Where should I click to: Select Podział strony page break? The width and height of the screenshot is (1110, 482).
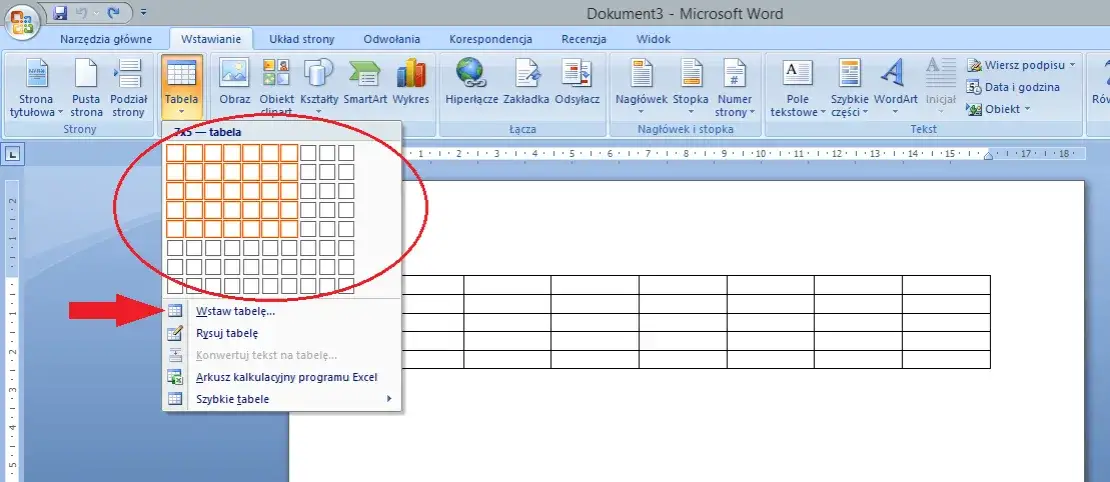(128, 87)
